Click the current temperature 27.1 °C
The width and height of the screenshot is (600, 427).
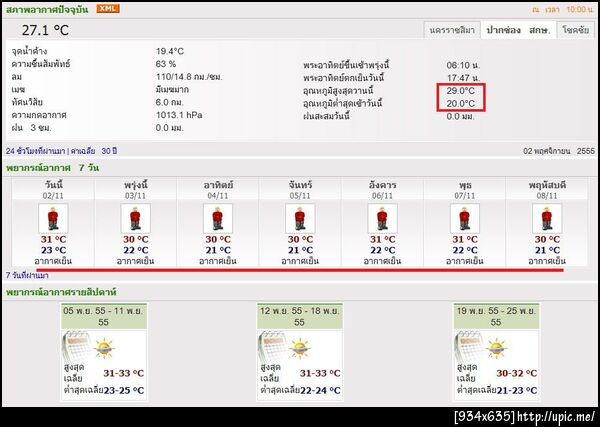[x=45, y=30]
